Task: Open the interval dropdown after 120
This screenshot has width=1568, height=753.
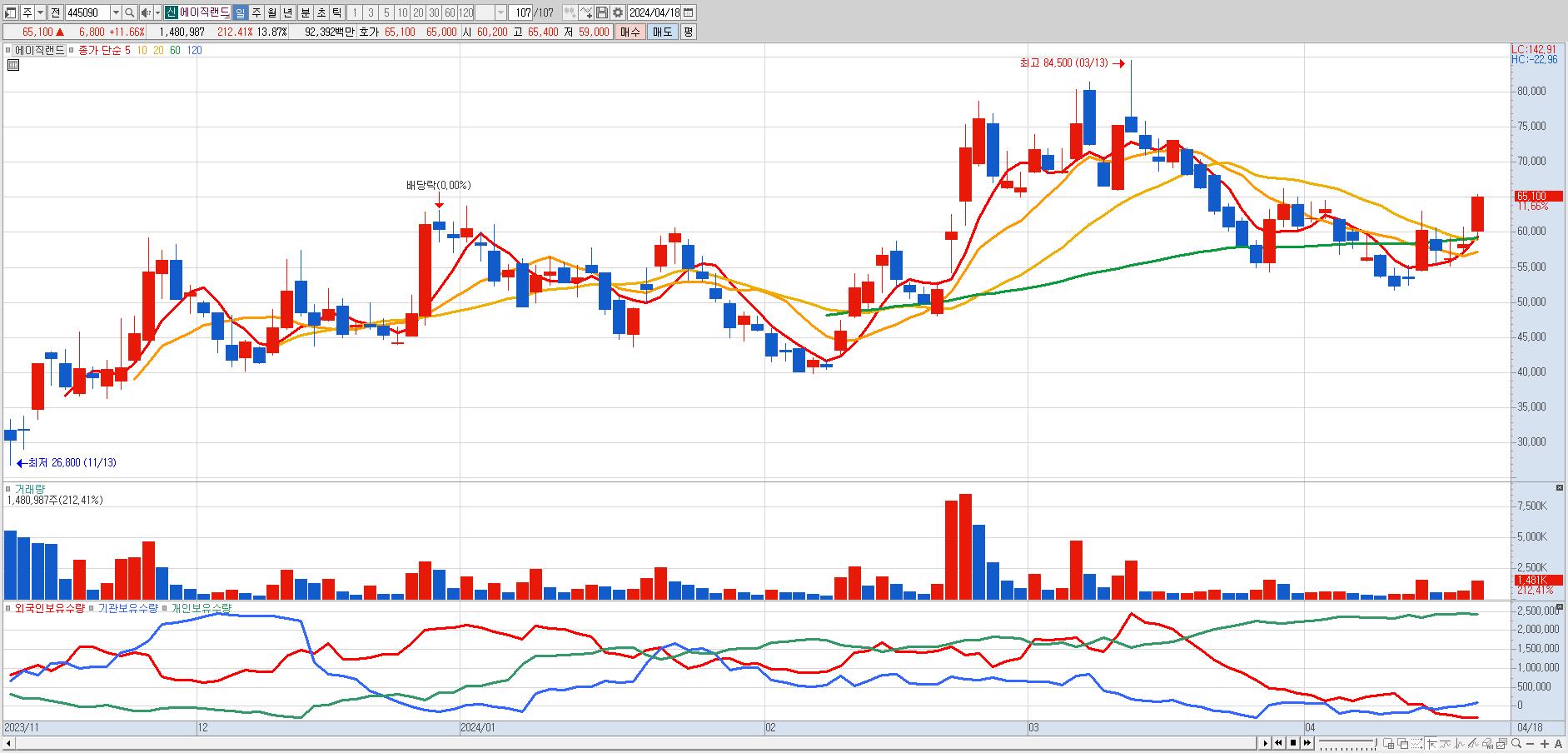Action: point(500,12)
